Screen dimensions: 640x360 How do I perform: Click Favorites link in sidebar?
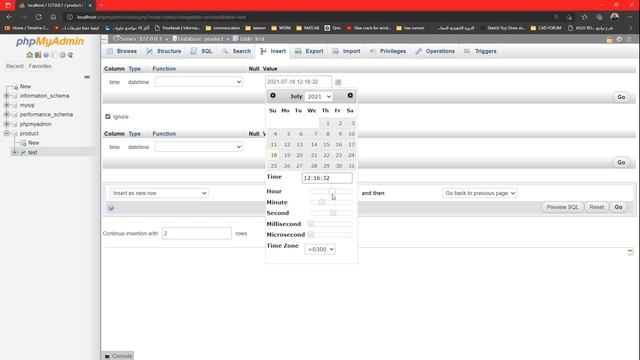click(40, 66)
